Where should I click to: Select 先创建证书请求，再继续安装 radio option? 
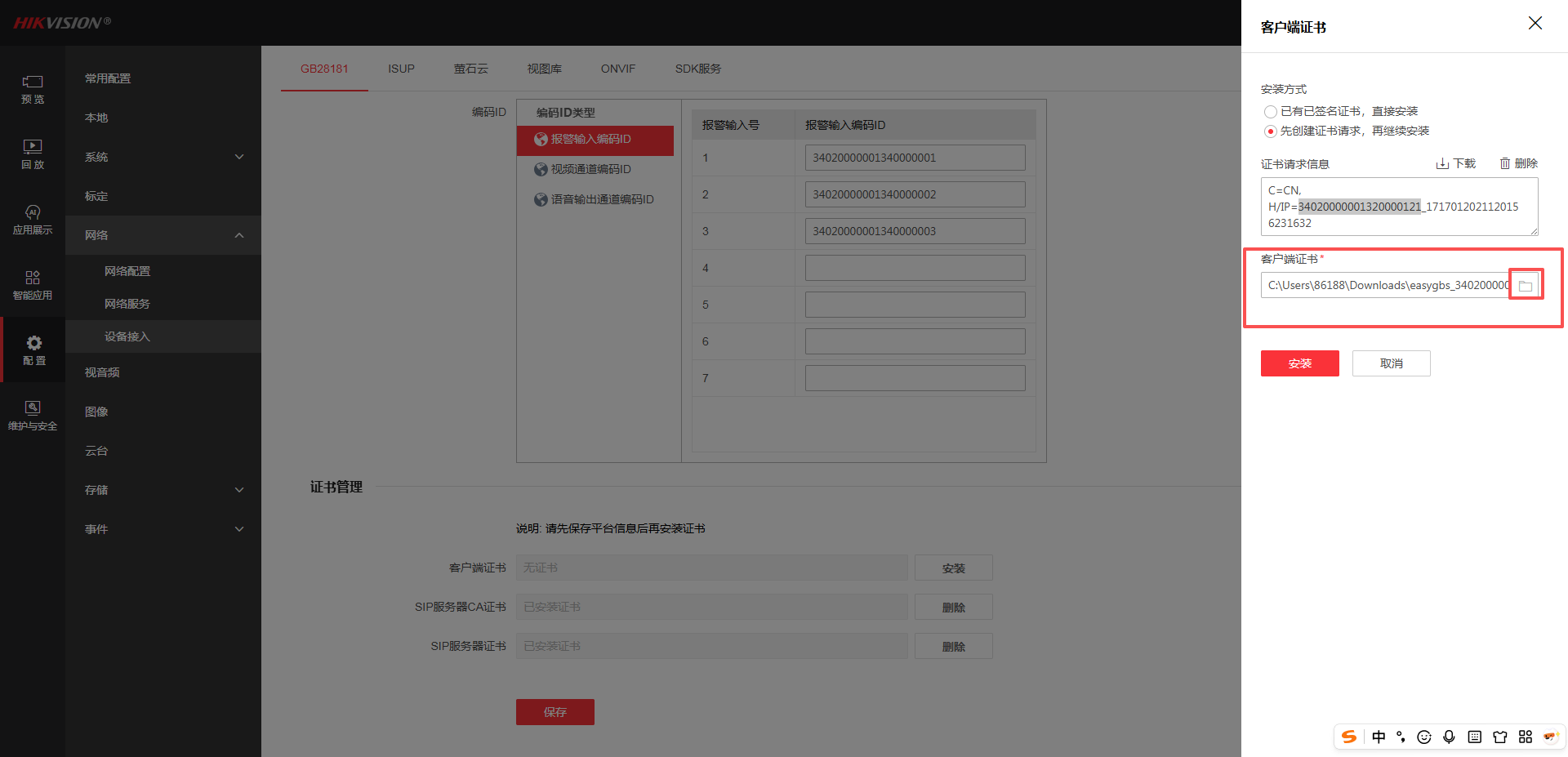pos(1270,131)
